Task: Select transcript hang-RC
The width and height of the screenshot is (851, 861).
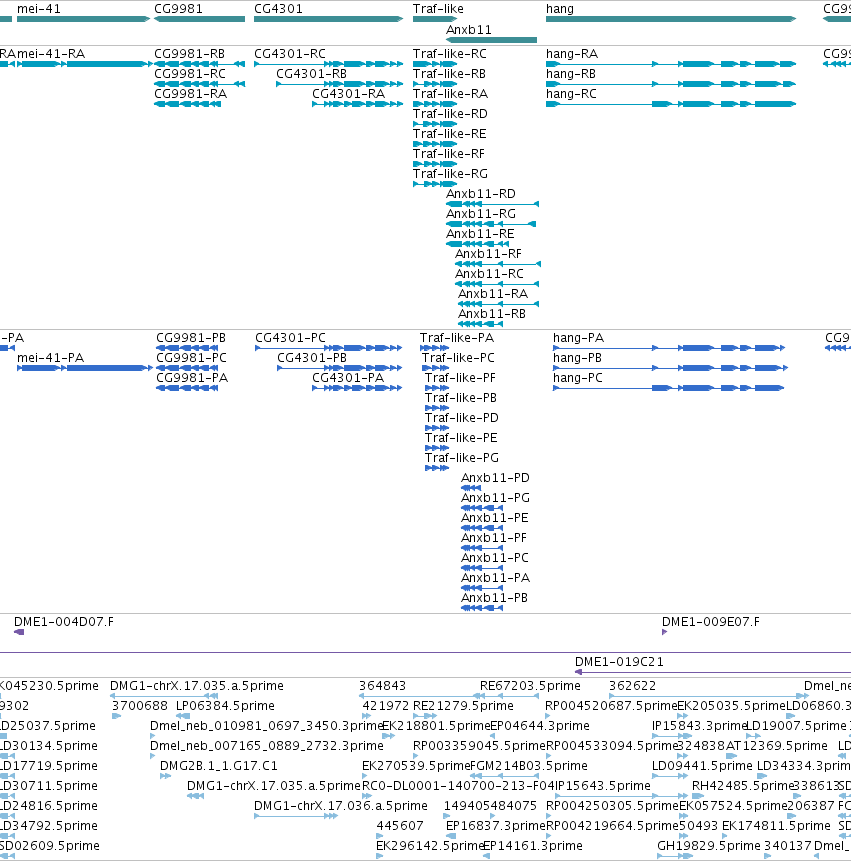Action: [x=671, y=104]
